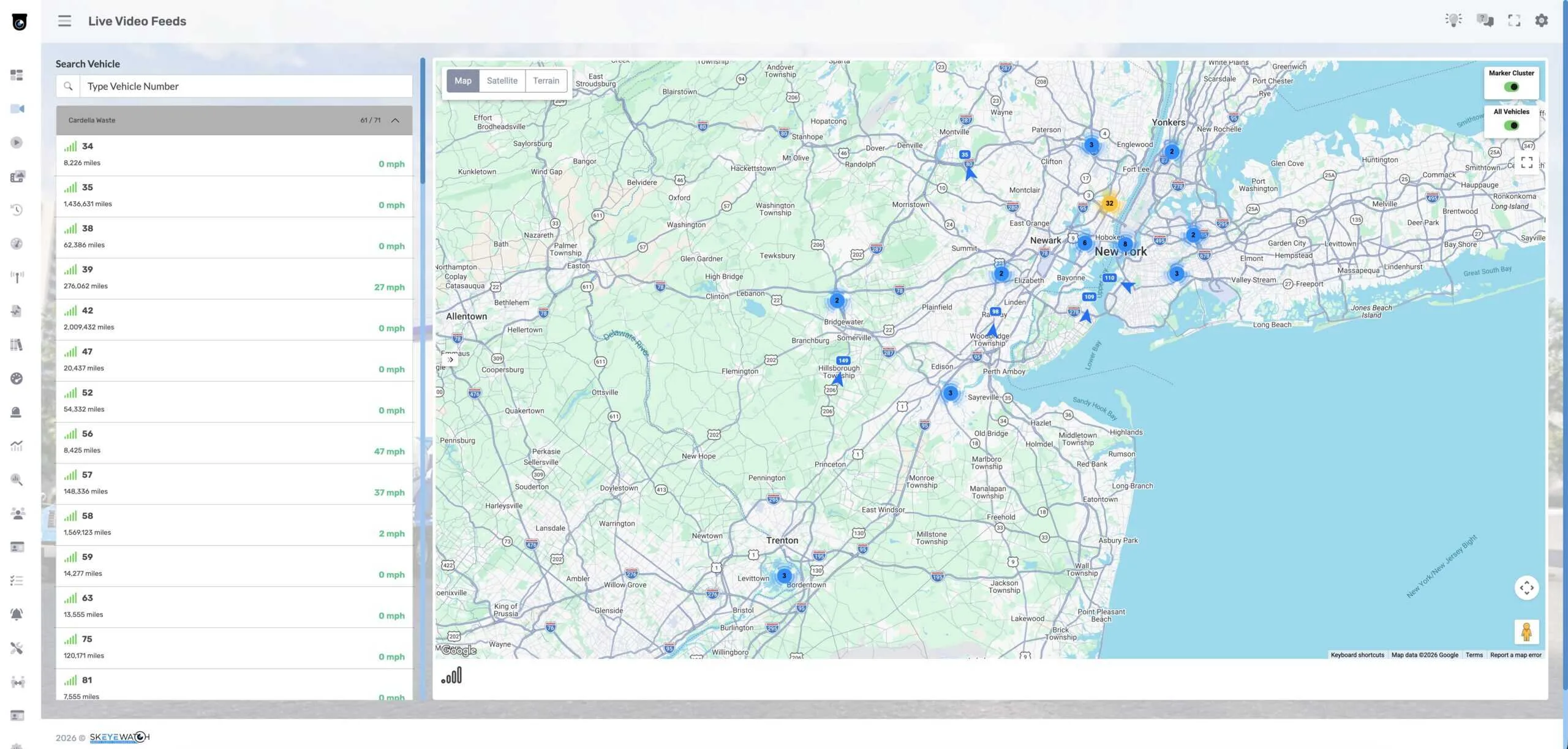Open the map Terms link
The width and height of the screenshot is (1568, 749).
1474,655
